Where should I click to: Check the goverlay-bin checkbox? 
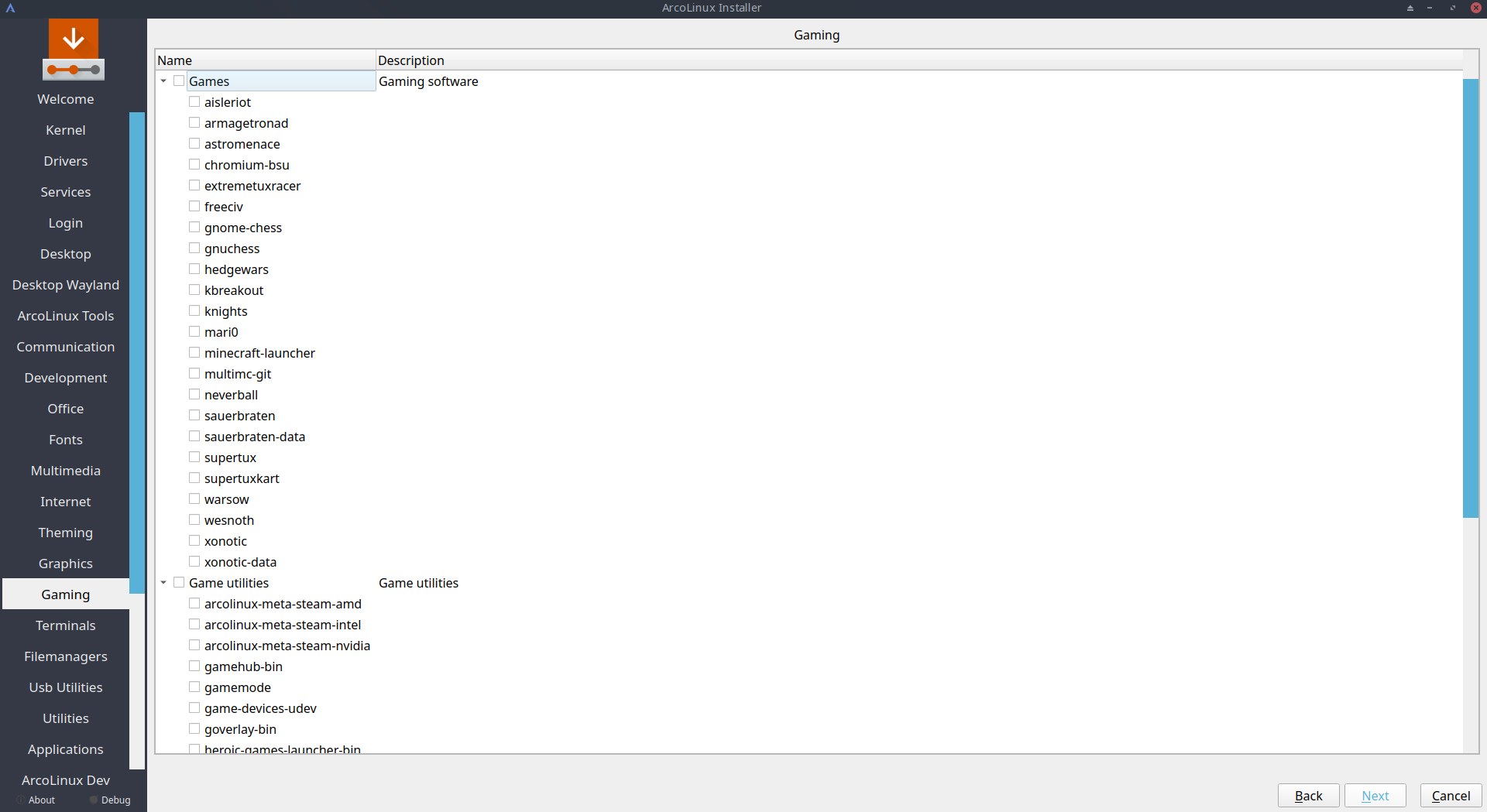[x=194, y=729]
